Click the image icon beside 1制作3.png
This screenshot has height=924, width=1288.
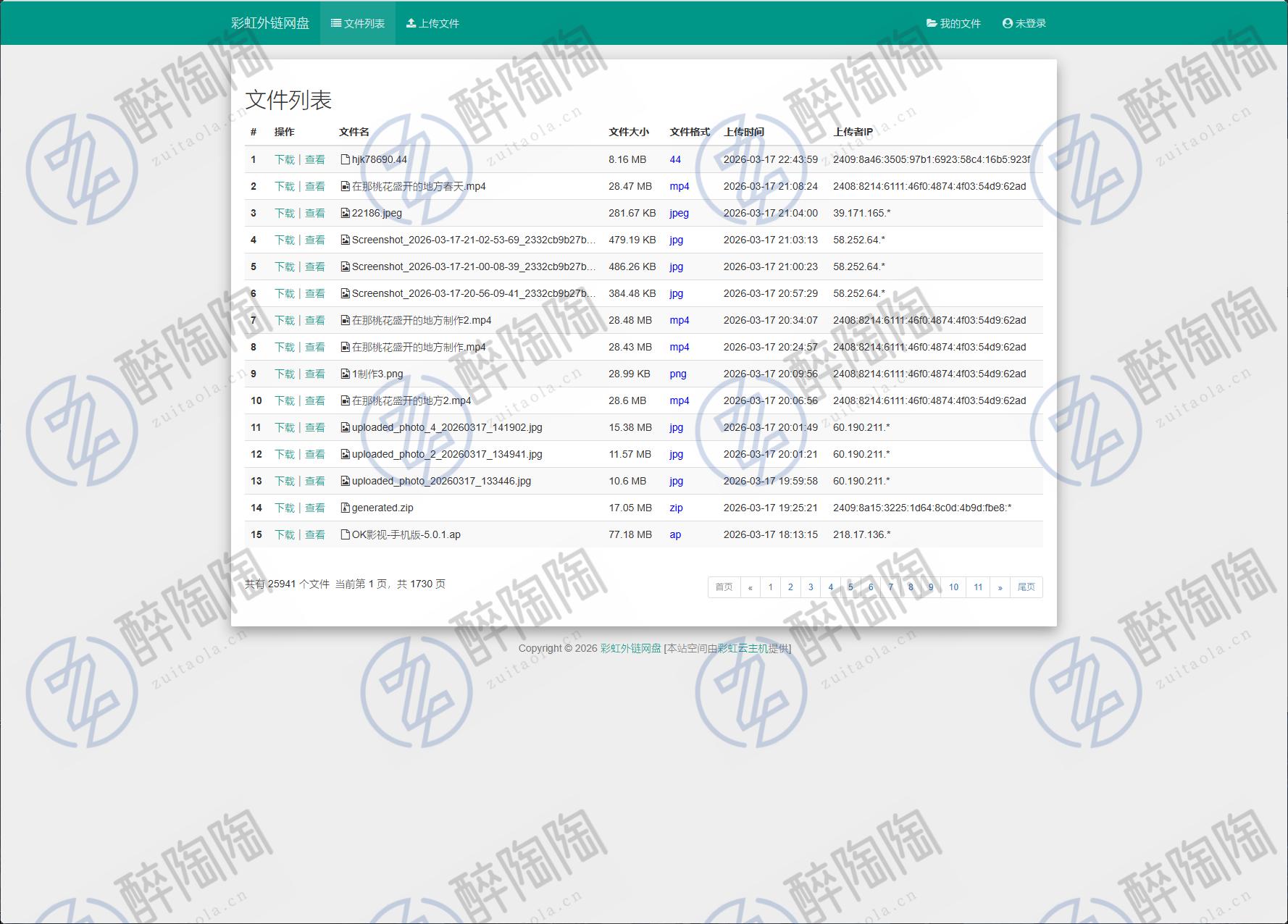(x=345, y=374)
